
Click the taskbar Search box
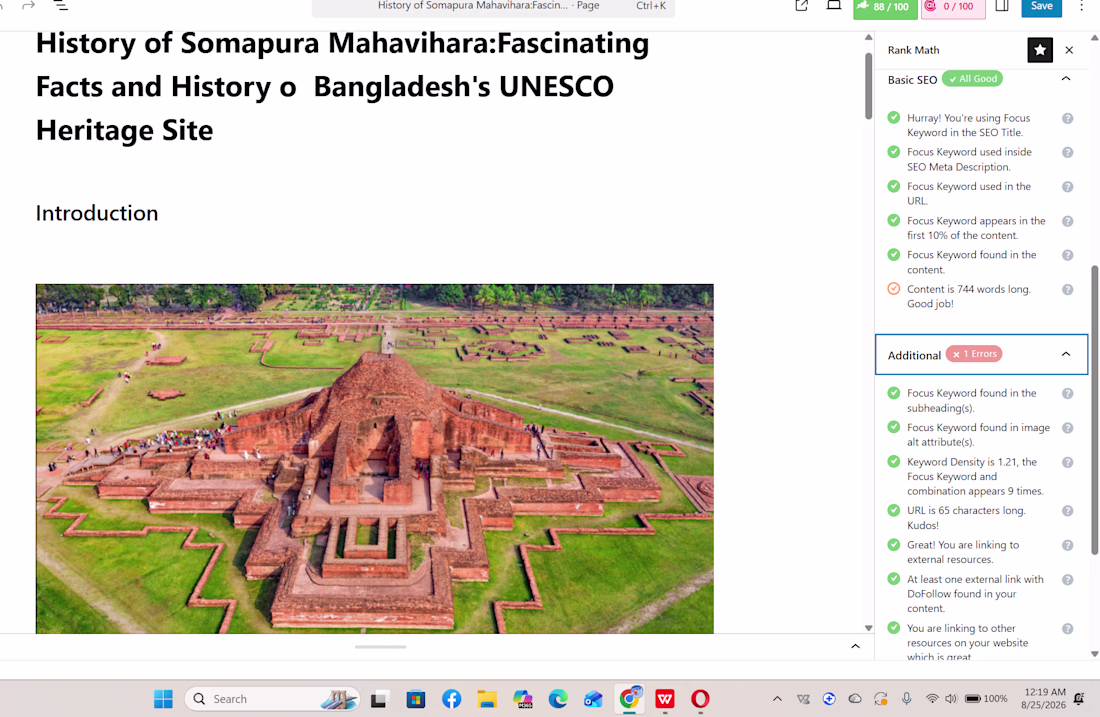(273, 699)
